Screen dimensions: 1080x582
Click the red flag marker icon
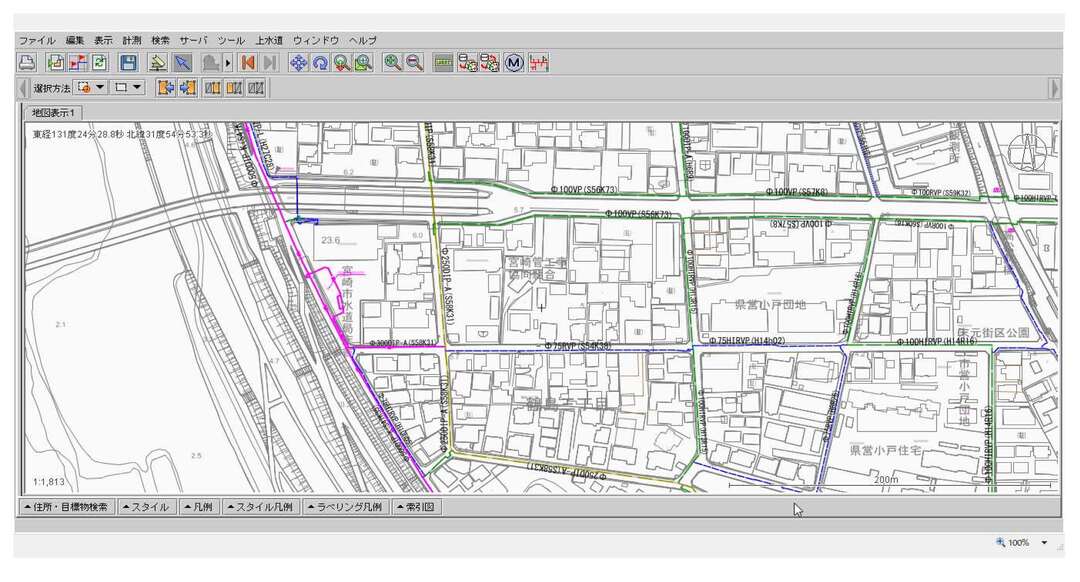click(78, 63)
